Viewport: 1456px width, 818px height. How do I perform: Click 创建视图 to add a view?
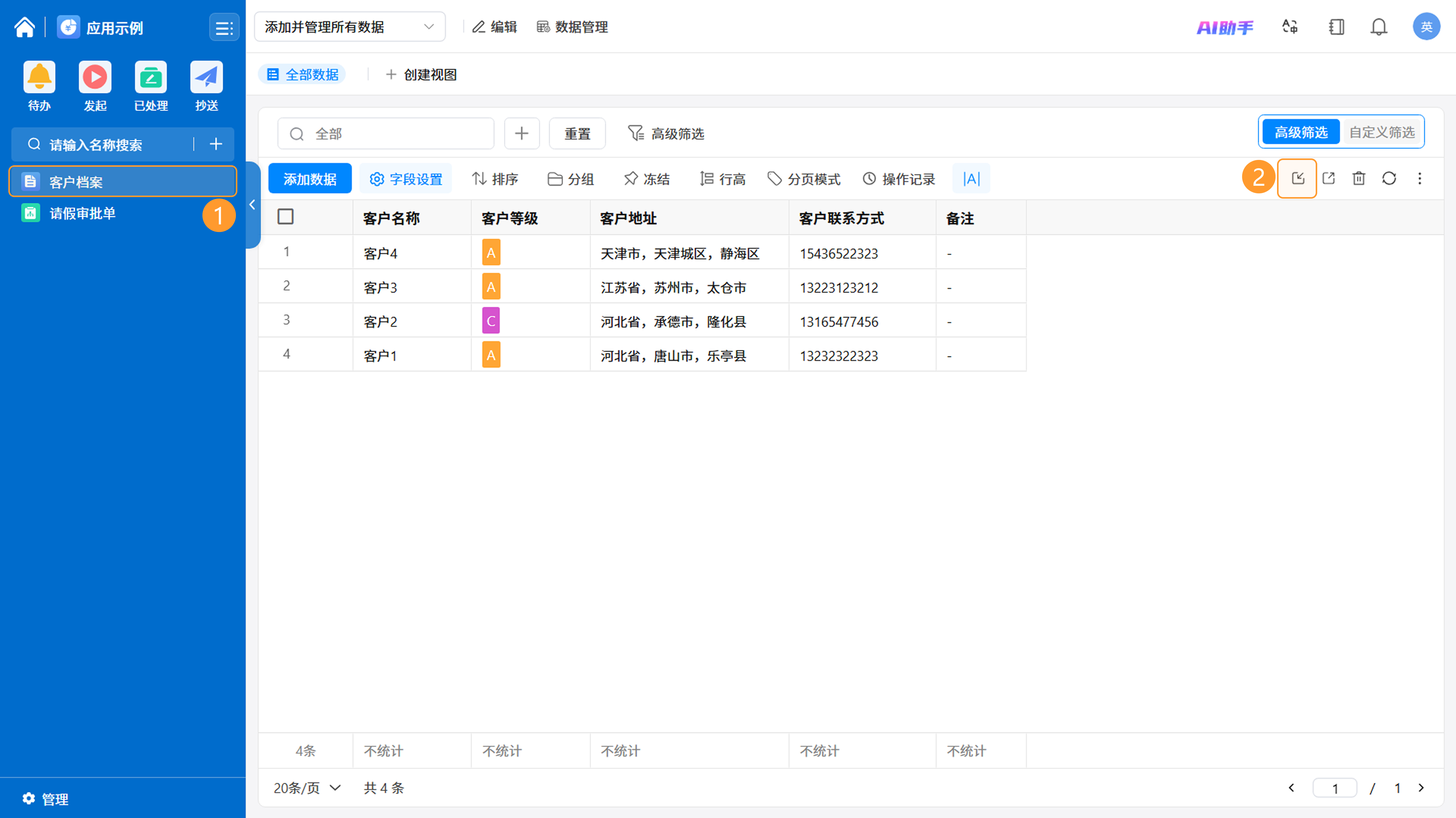coord(421,75)
